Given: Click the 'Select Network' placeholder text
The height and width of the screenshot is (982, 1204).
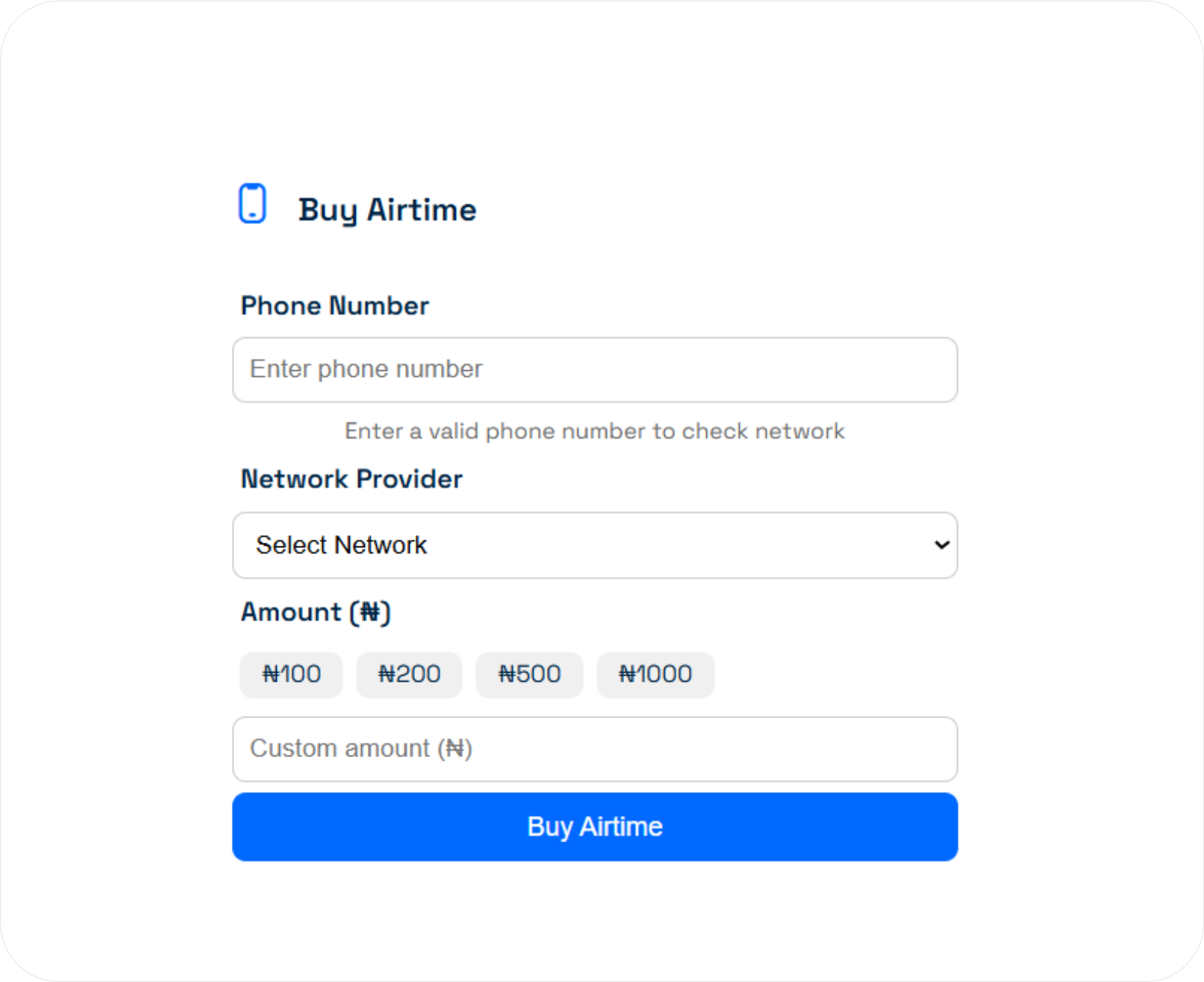Looking at the screenshot, I should (341, 545).
